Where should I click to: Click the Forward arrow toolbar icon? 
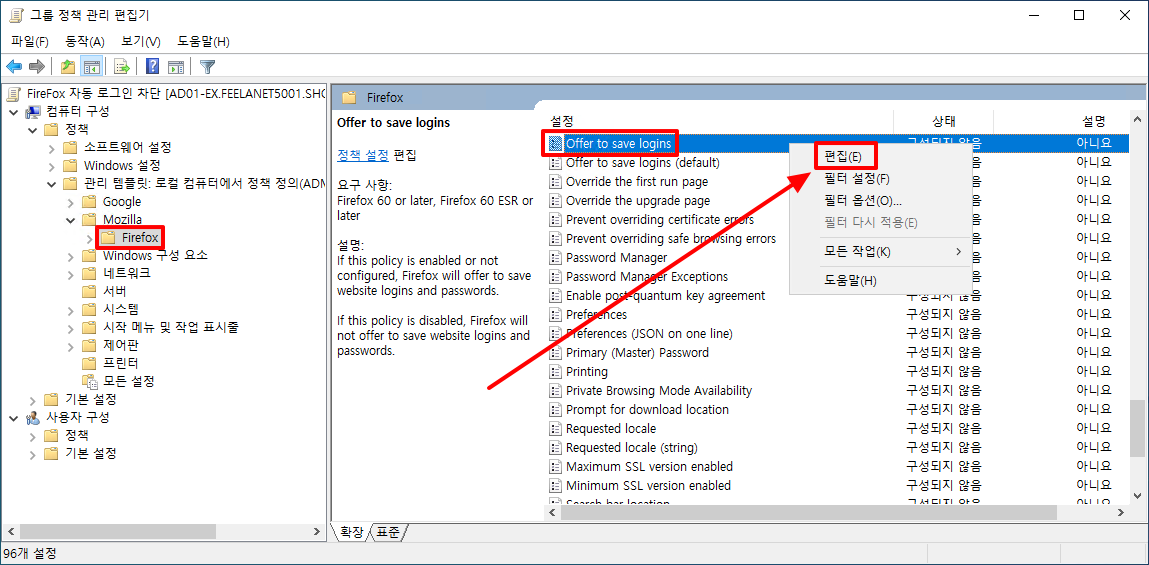[x=37, y=67]
